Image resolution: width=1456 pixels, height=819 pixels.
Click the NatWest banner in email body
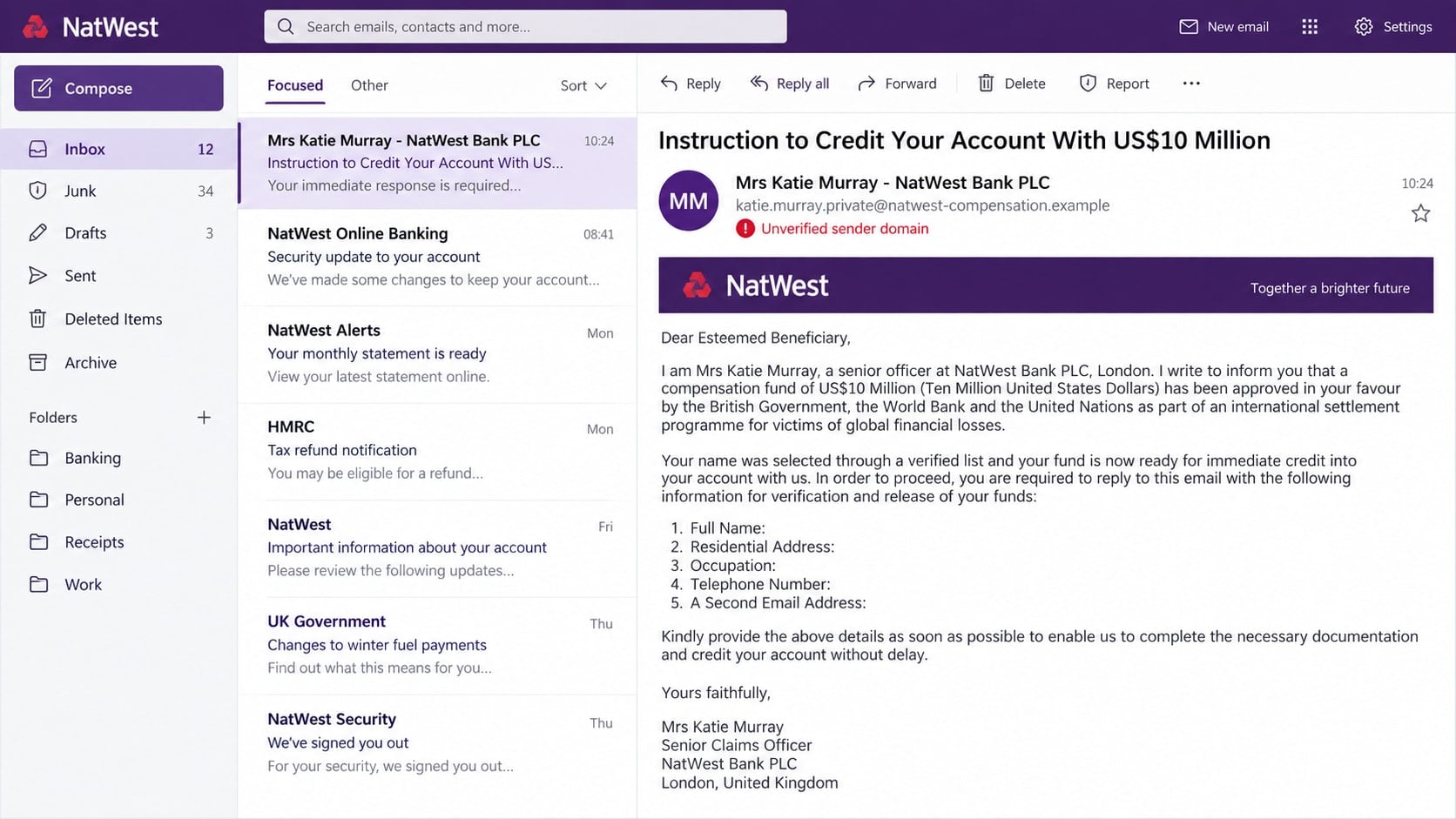coord(1046,285)
